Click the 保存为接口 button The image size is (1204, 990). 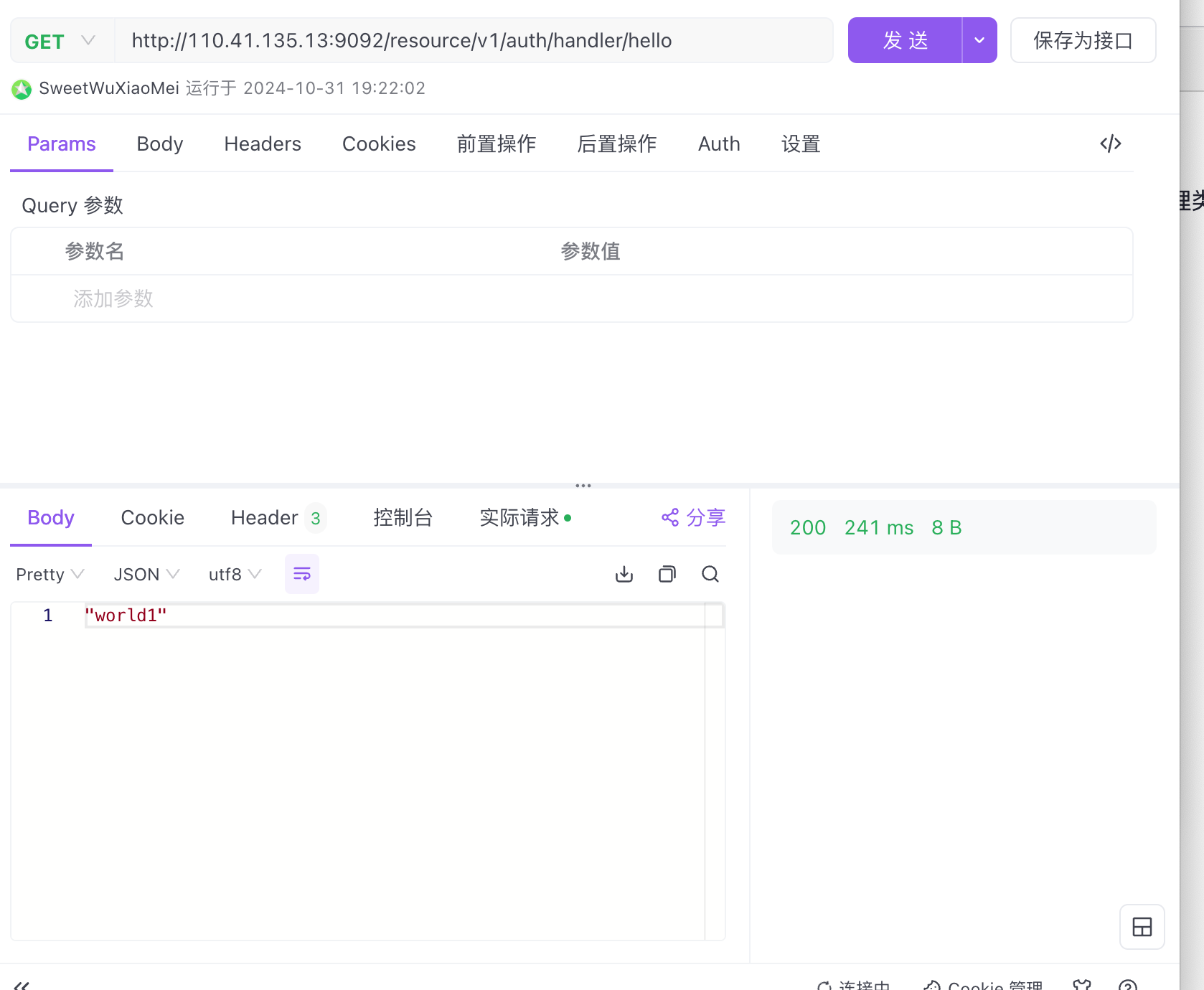[x=1083, y=40]
